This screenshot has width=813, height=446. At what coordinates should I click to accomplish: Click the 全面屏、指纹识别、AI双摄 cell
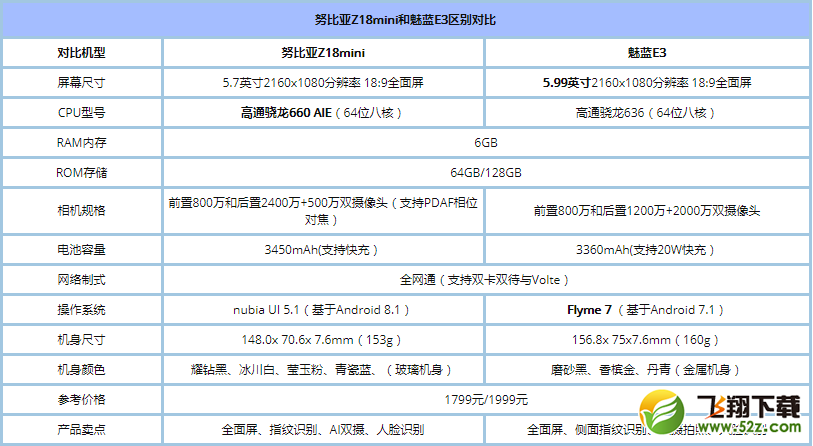pyautogui.click(x=324, y=429)
